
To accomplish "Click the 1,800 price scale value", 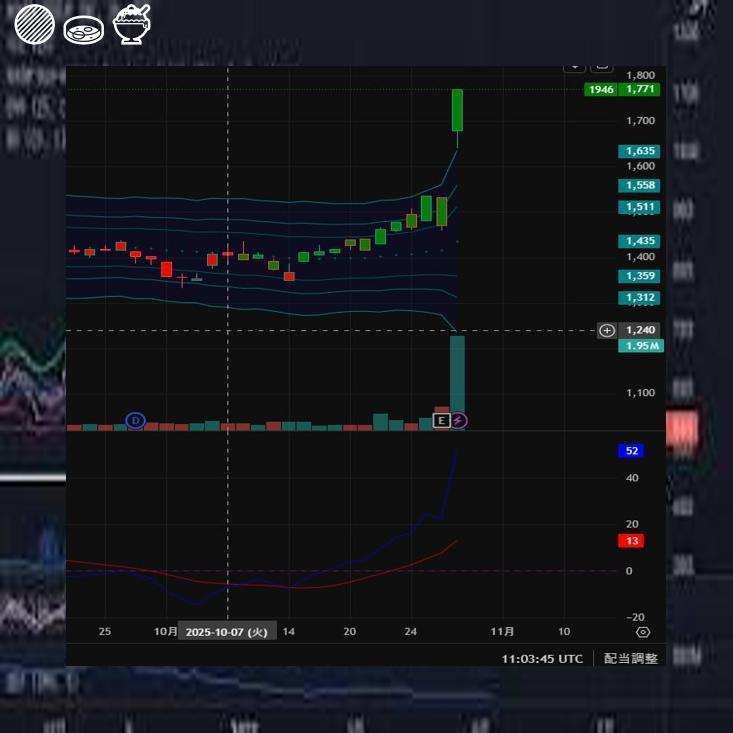I will pos(640,75).
